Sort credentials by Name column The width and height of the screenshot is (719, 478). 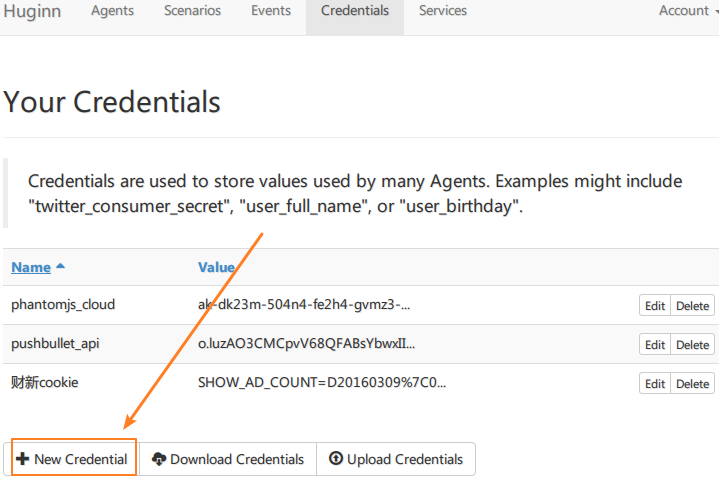click(31, 267)
